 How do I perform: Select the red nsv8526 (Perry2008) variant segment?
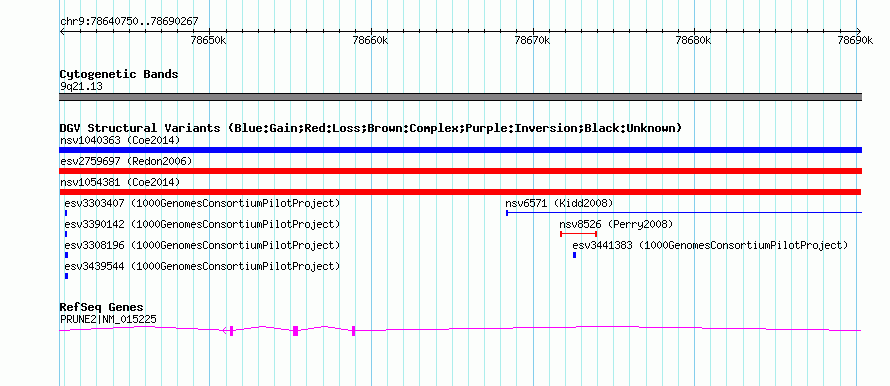(x=578, y=234)
